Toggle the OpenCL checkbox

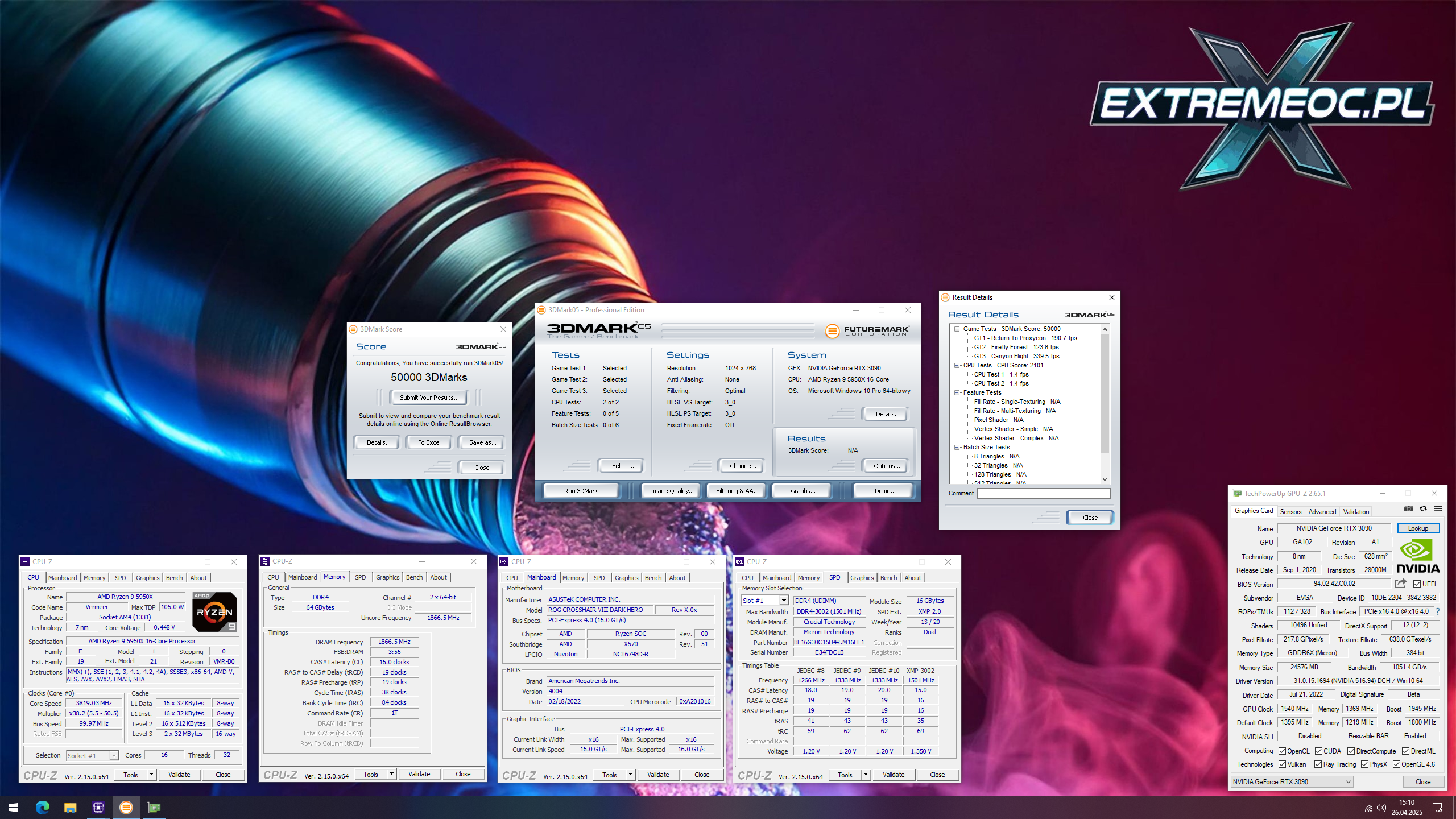click(x=1283, y=751)
